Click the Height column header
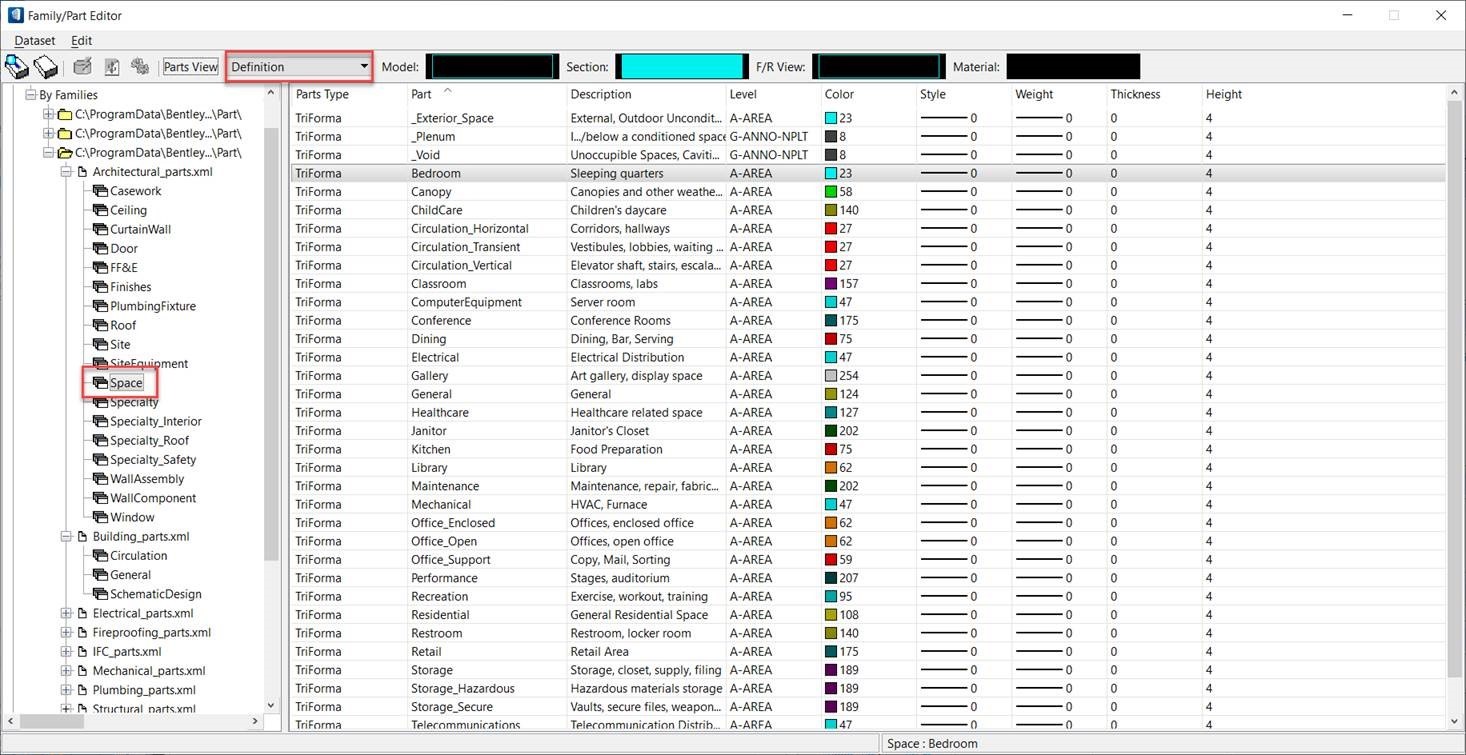This screenshot has height=755, width=1466. point(1322,94)
